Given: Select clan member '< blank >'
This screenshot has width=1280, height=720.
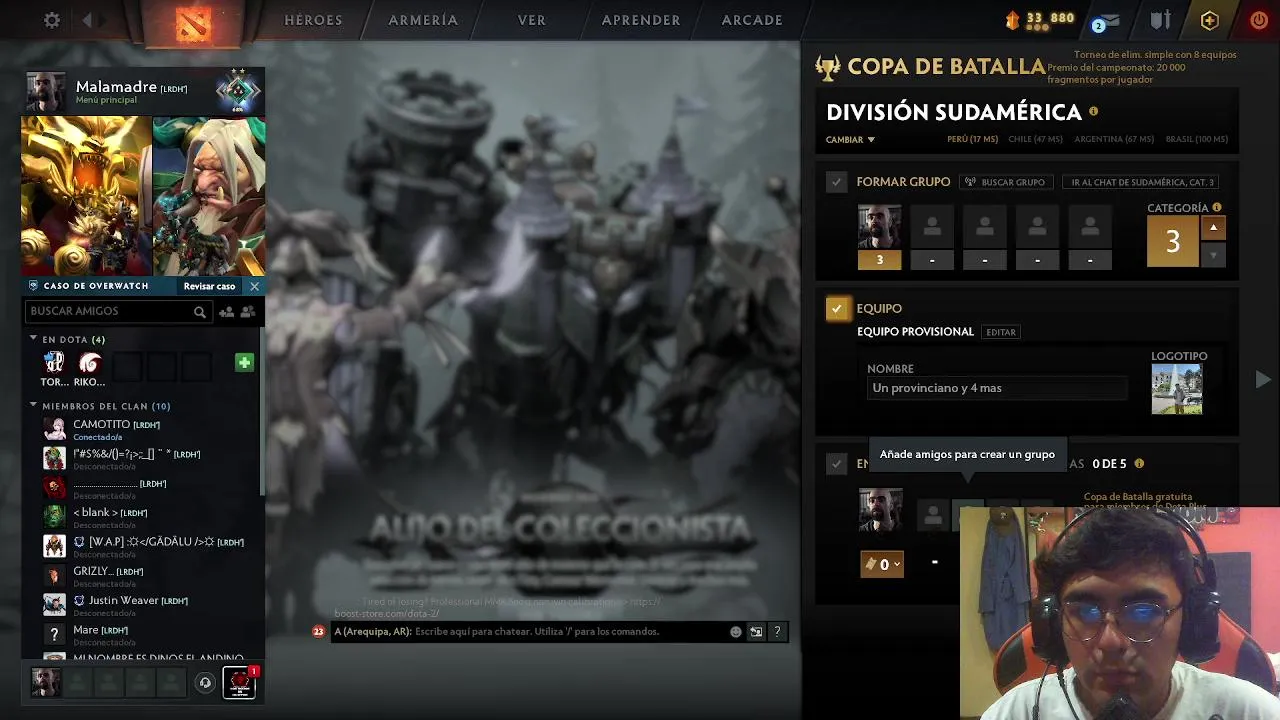Looking at the screenshot, I should (142, 517).
